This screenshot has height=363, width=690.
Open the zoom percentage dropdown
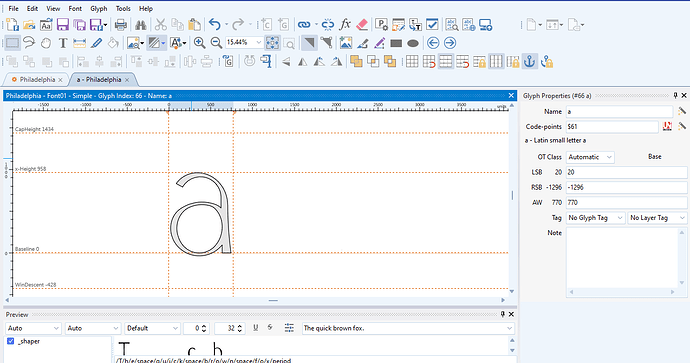[259, 43]
